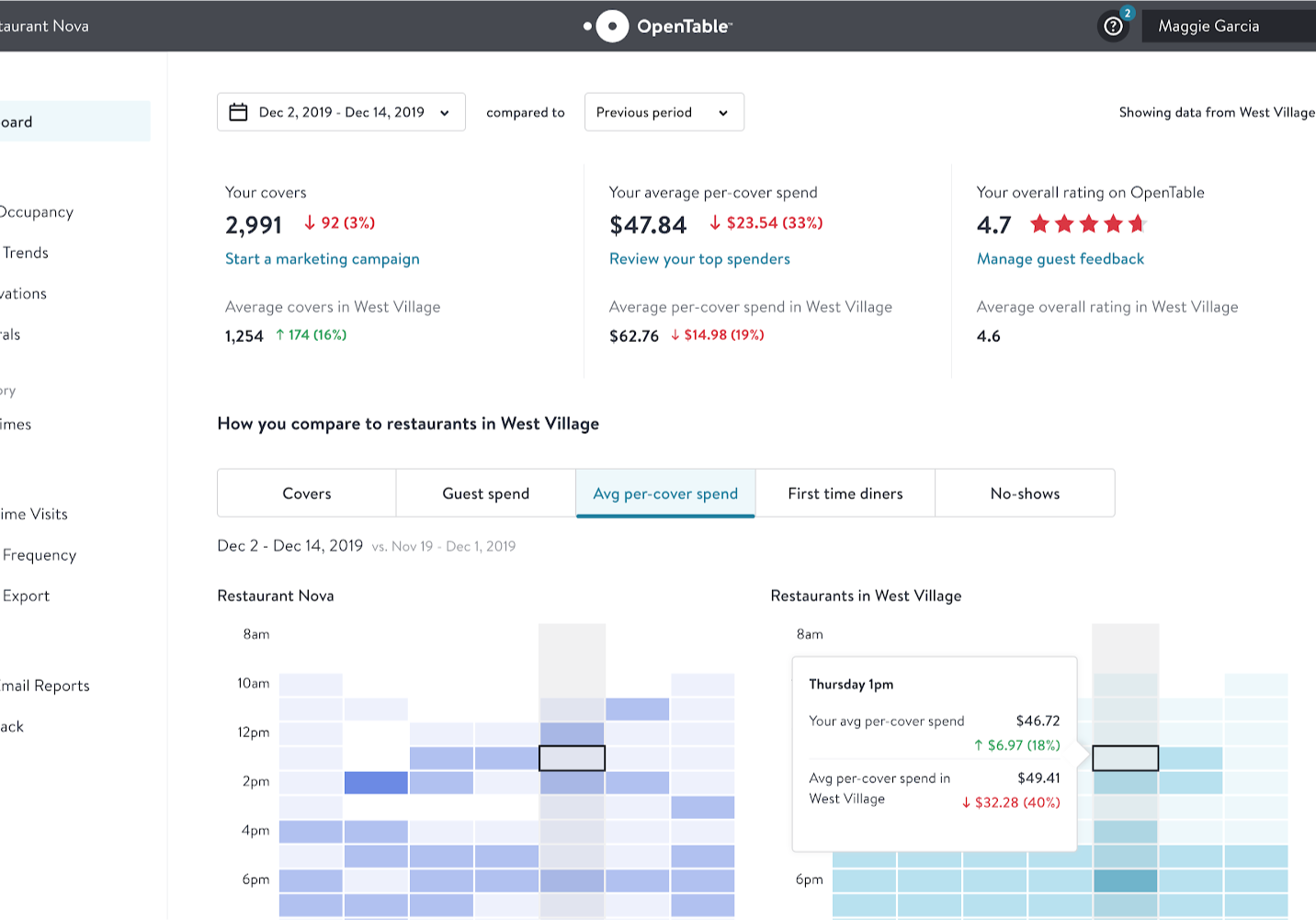Image resolution: width=1316 pixels, height=920 pixels.
Task: Open the Trends sidebar item
Action: pos(26,253)
